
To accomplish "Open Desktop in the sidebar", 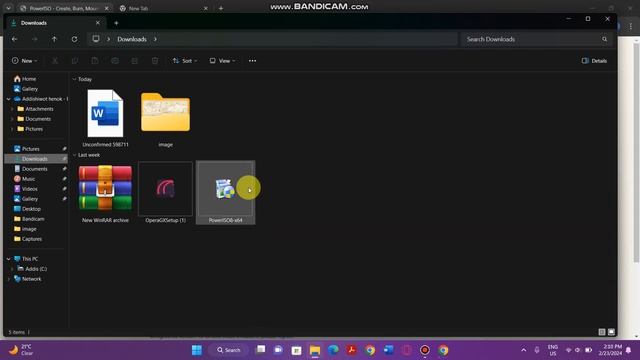I will pyautogui.click(x=31, y=209).
